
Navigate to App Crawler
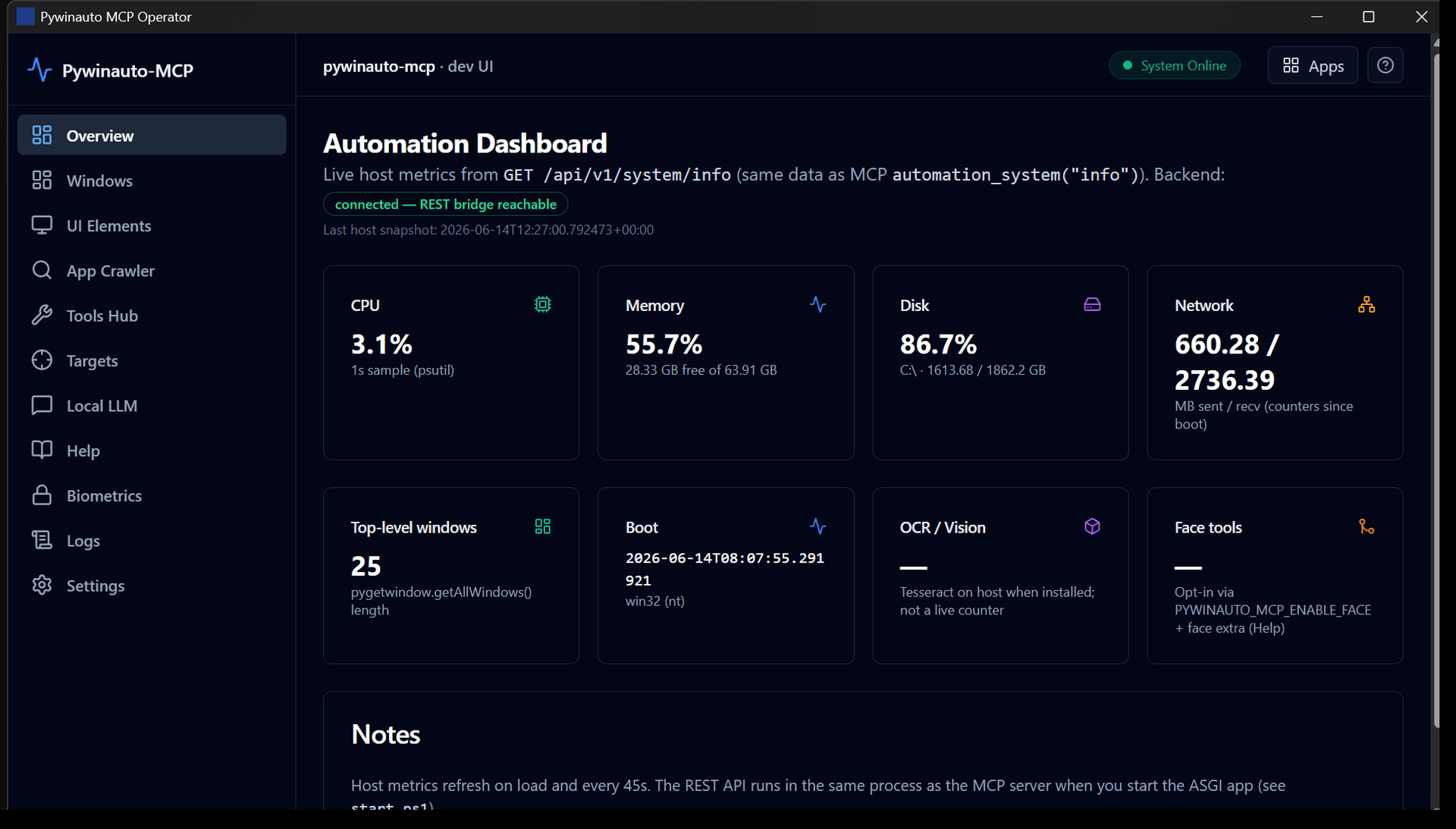coord(152,270)
